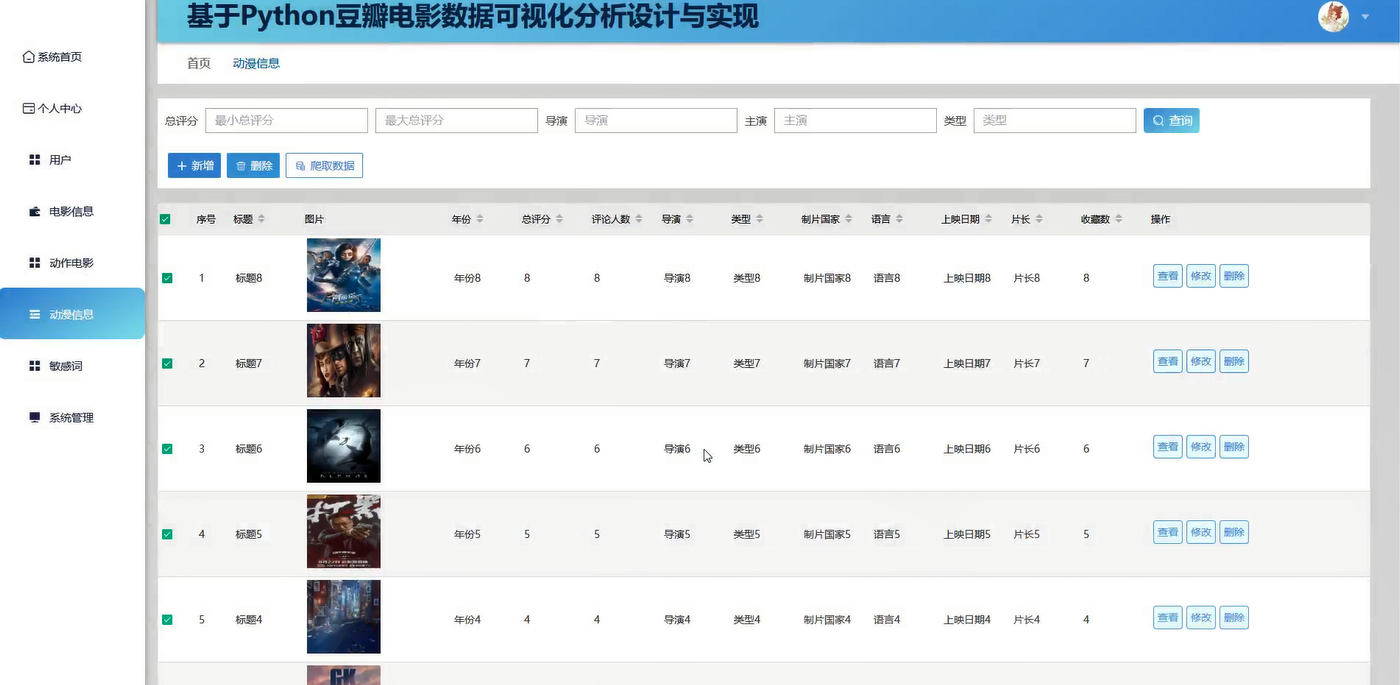
Task: Uncheck the checkbox for row 标题5
Action: pos(167,534)
